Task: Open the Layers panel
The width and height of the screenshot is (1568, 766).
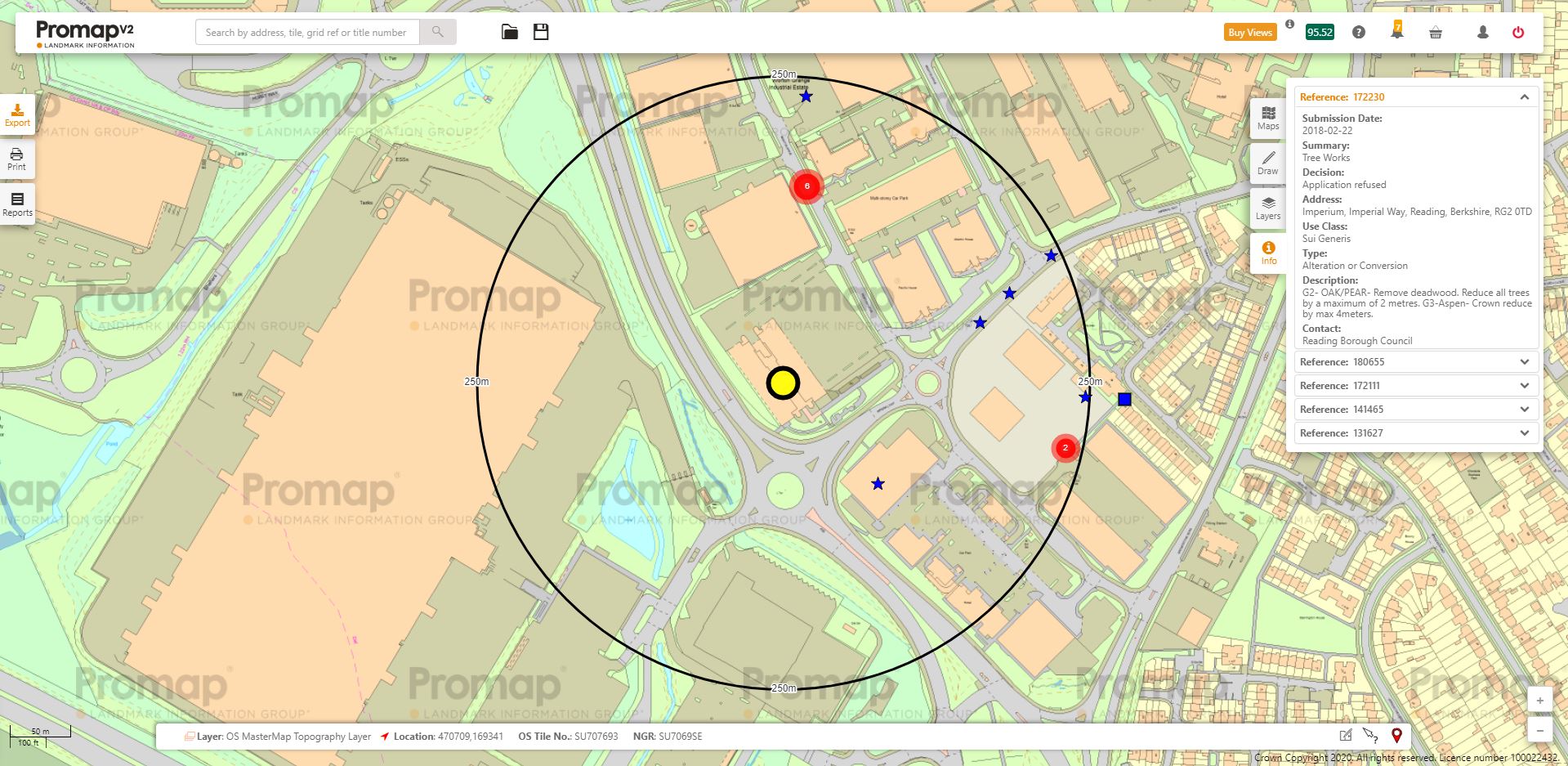Action: [1268, 208]
